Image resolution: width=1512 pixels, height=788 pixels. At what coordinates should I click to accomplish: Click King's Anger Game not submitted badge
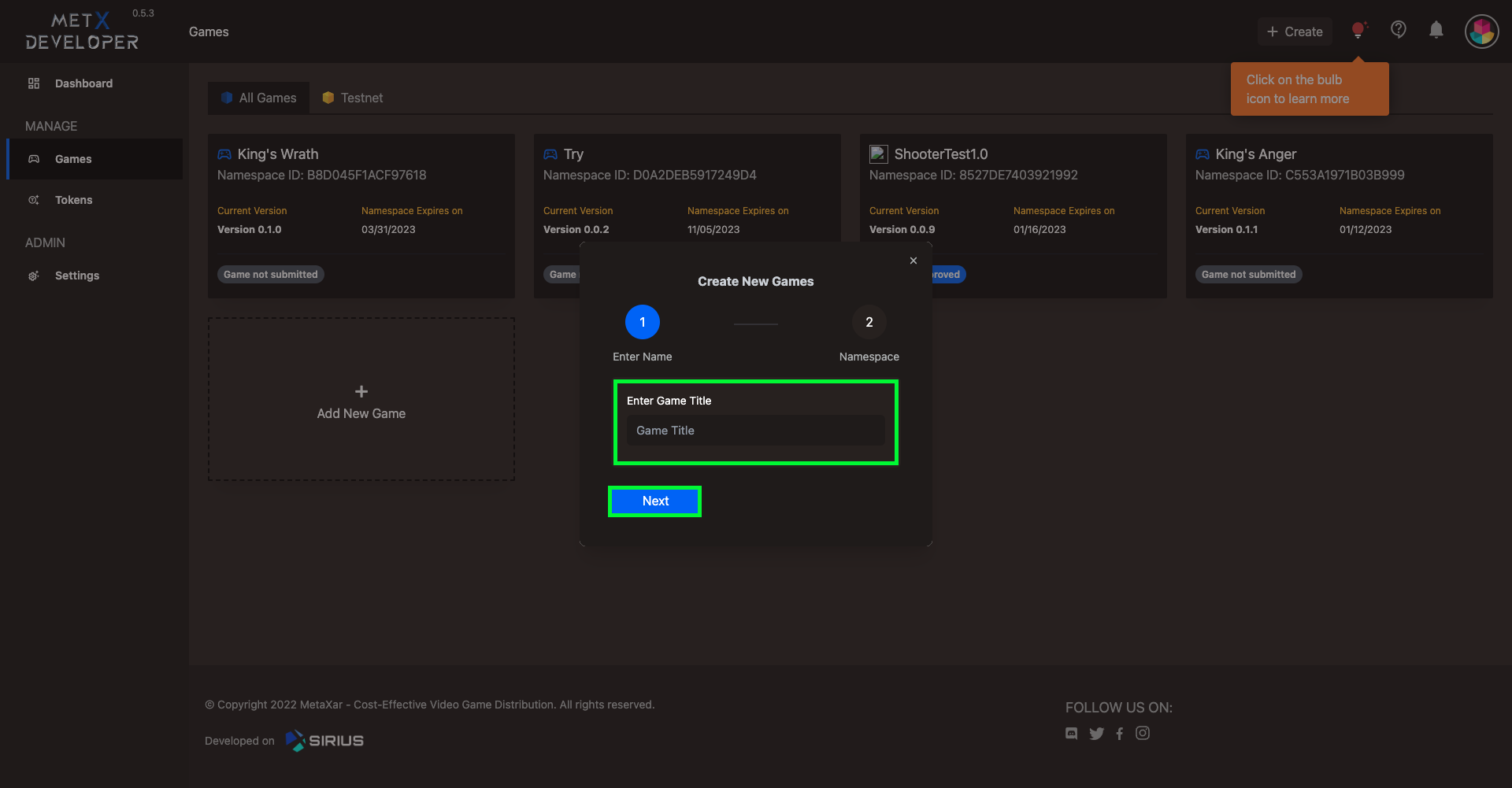coord(1249,275)
